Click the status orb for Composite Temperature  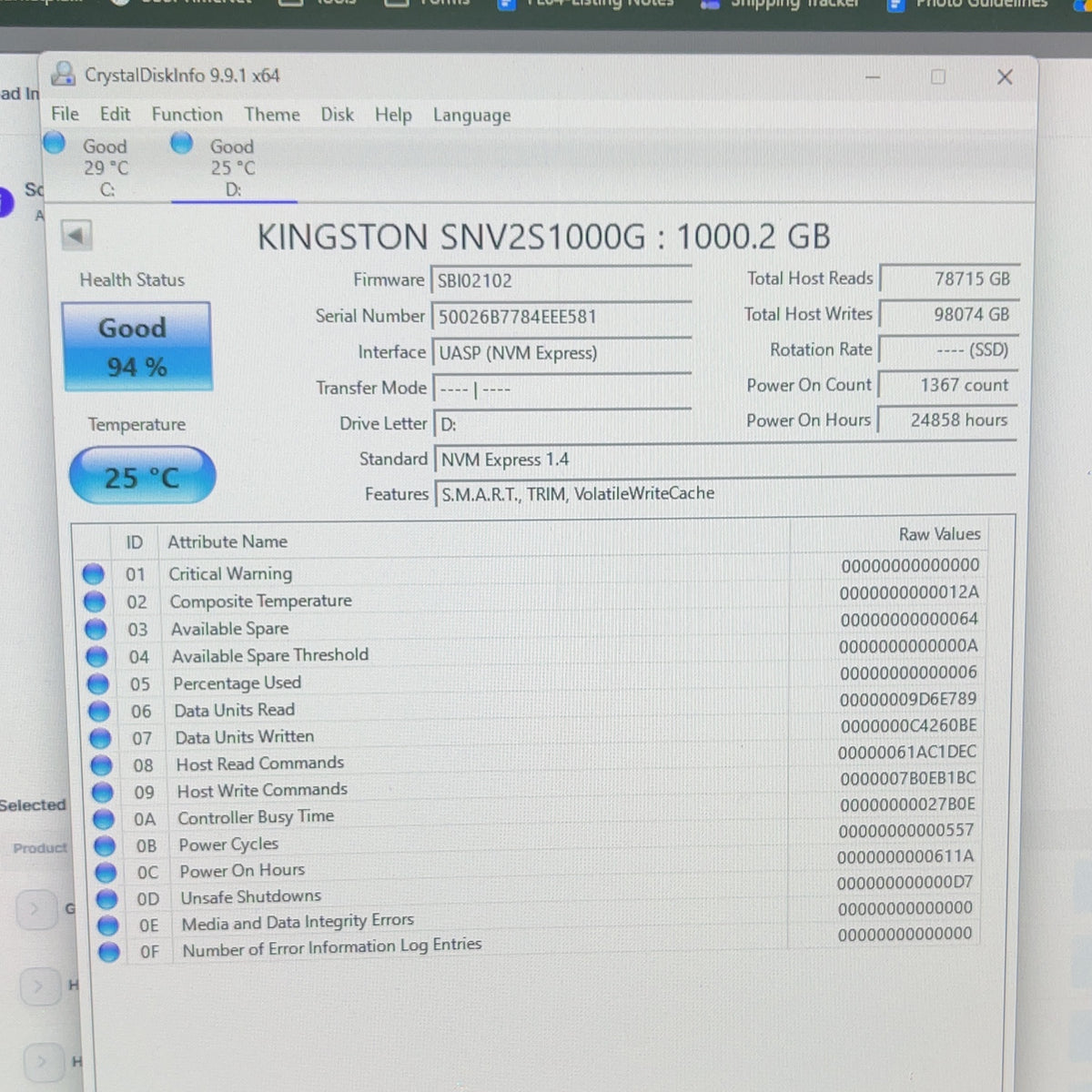pyautogui.click(x=94, y=602)
